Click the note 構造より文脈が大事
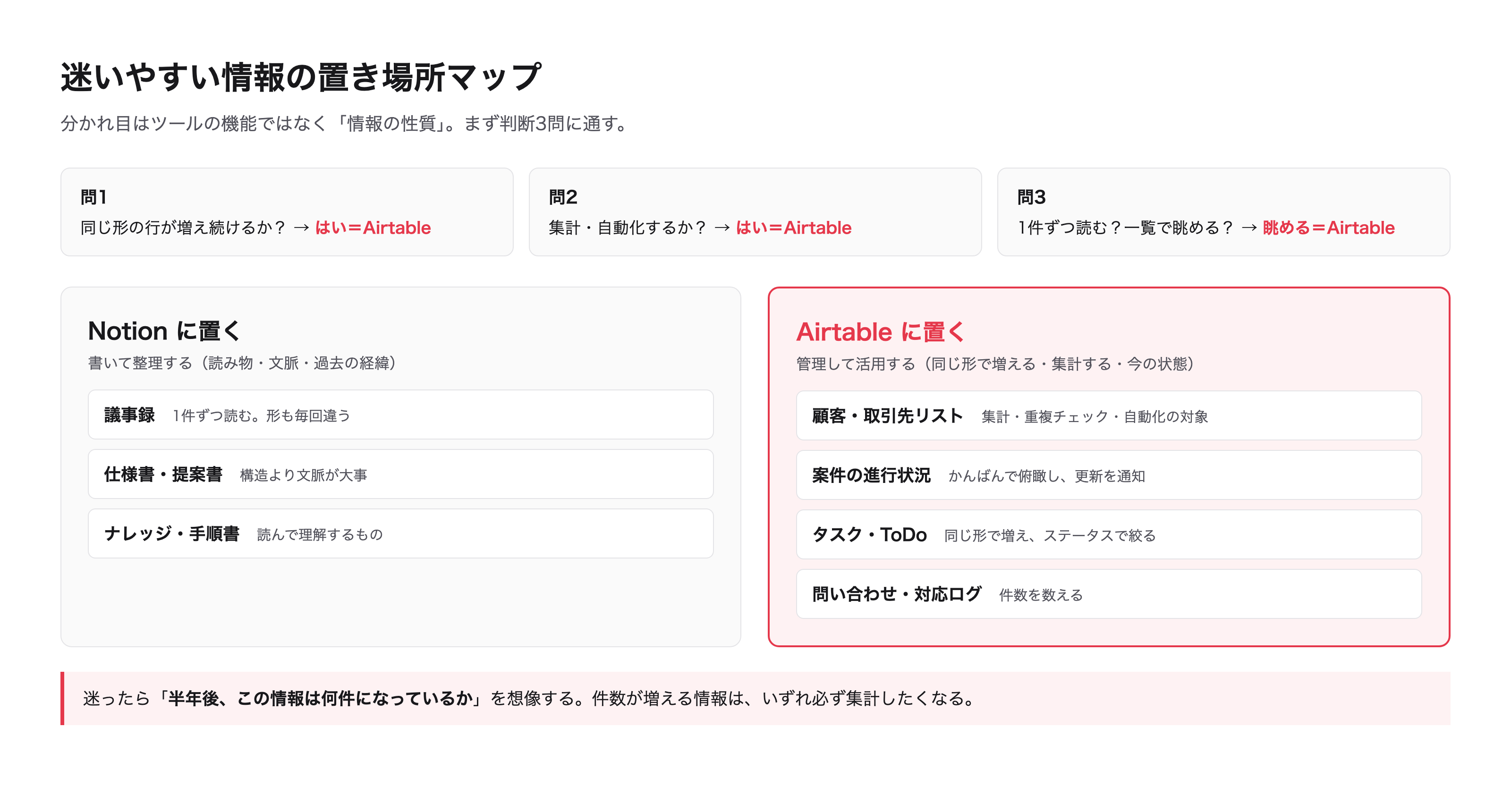Screen dimensions: 1511x812 tap(303, 475)
